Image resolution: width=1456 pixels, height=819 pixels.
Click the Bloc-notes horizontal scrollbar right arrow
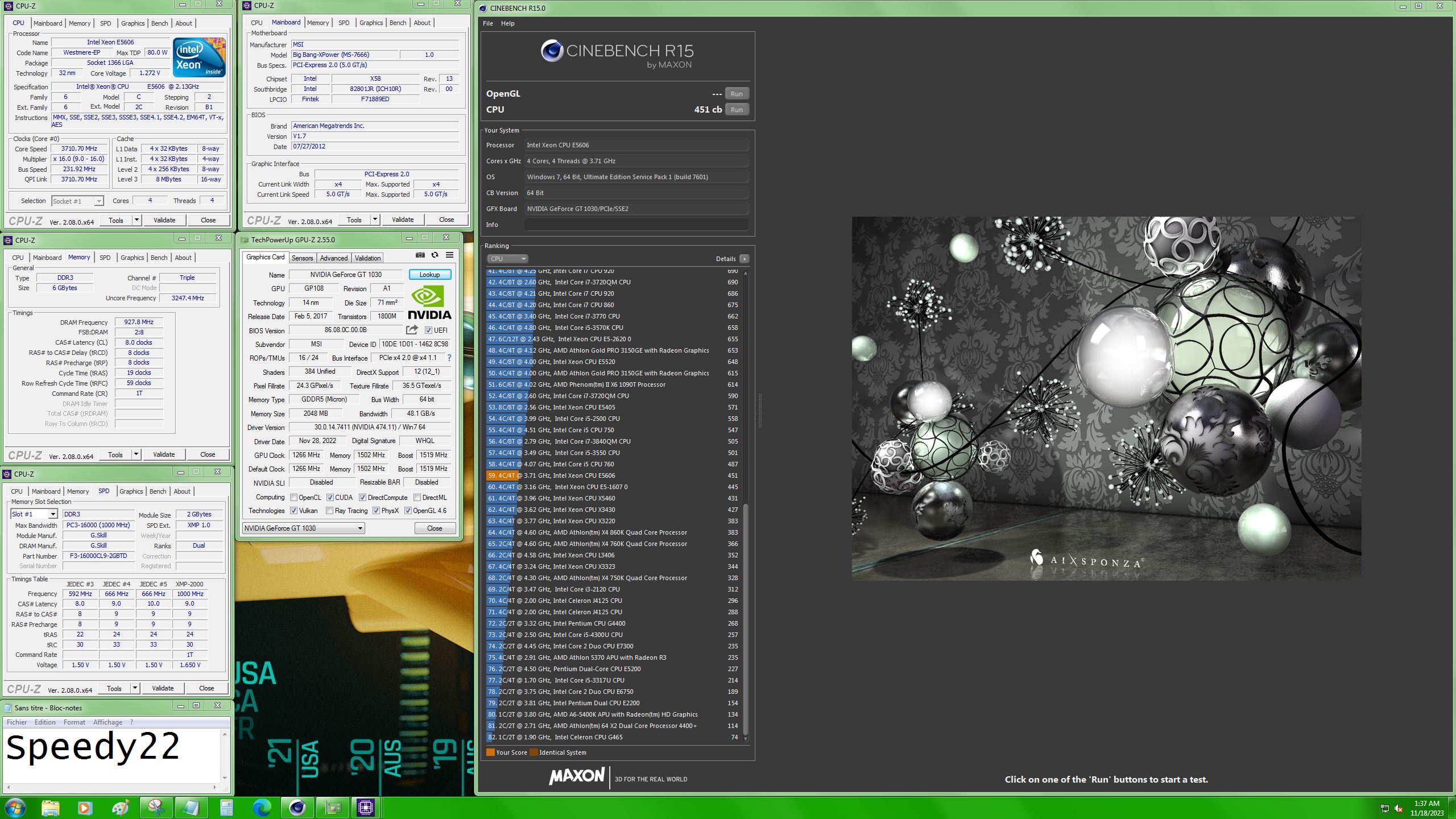[214, 788]
